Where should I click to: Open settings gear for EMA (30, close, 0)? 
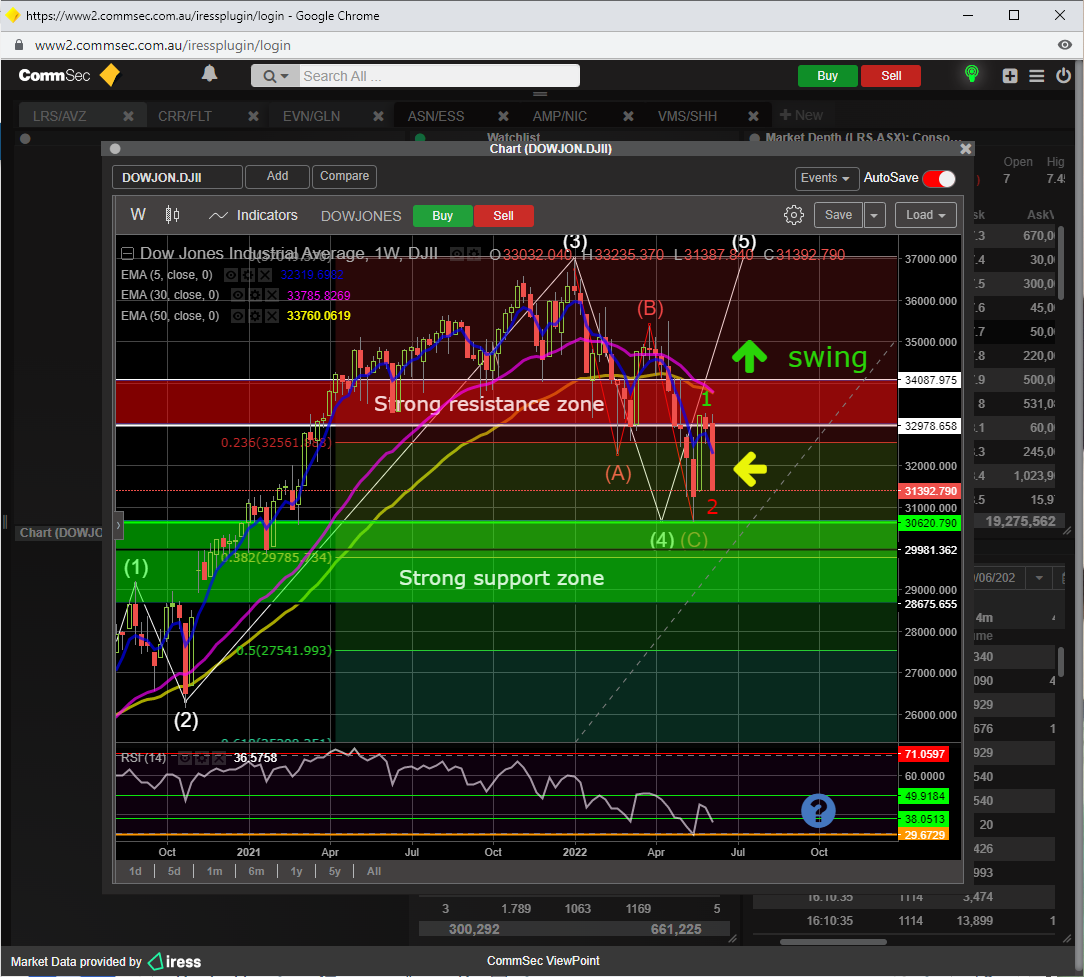click(x=256, y=295)
